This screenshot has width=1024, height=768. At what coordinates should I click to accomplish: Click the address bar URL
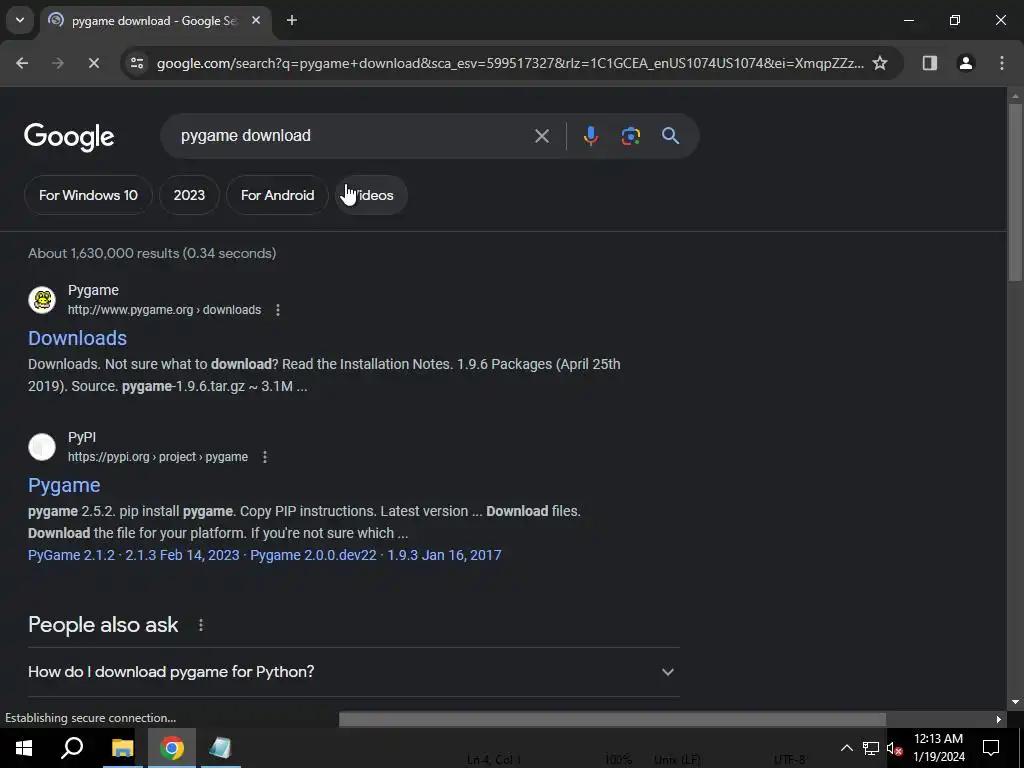click(509, 63)
